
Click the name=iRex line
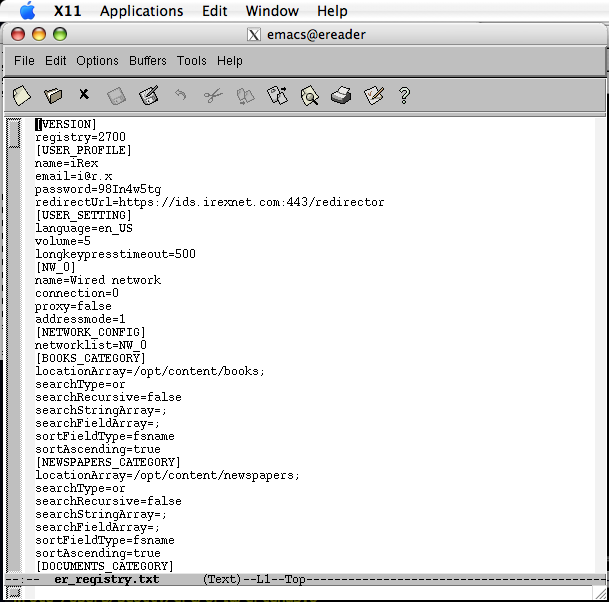[66, 163]
